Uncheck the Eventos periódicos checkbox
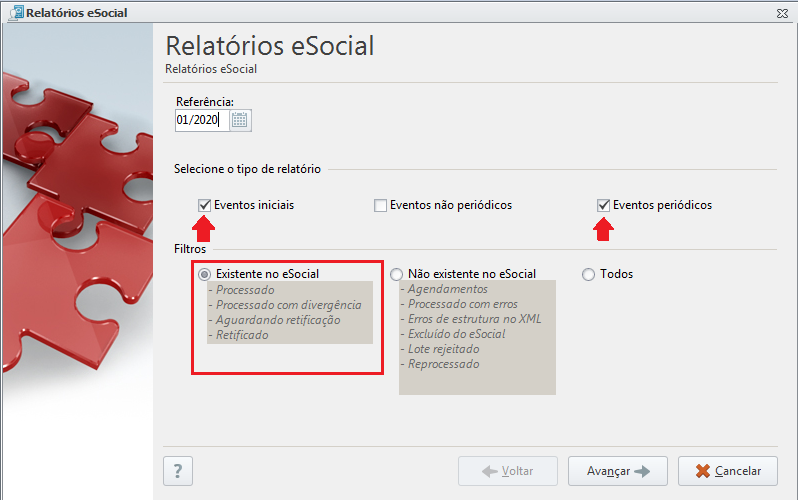The height and width of the screenshot is (500, 798). (603, 205)
